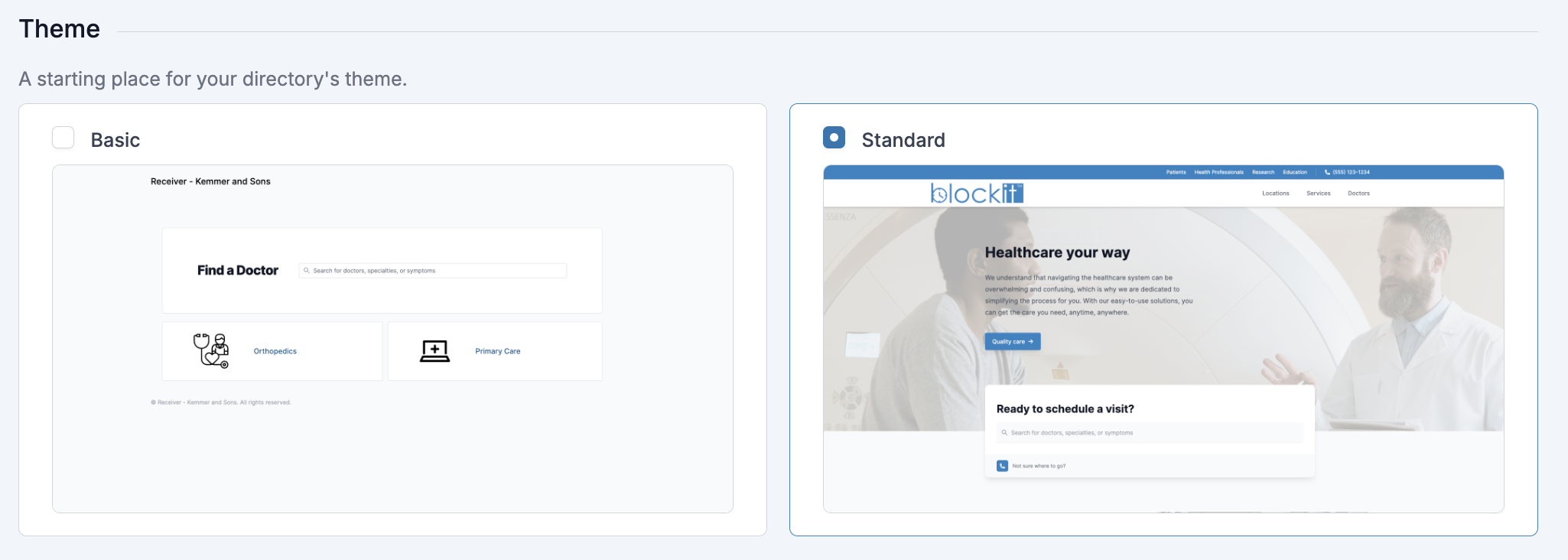The image size is (1568, 560).
Task: Click the Theme section heading
Action: [60, 29]
